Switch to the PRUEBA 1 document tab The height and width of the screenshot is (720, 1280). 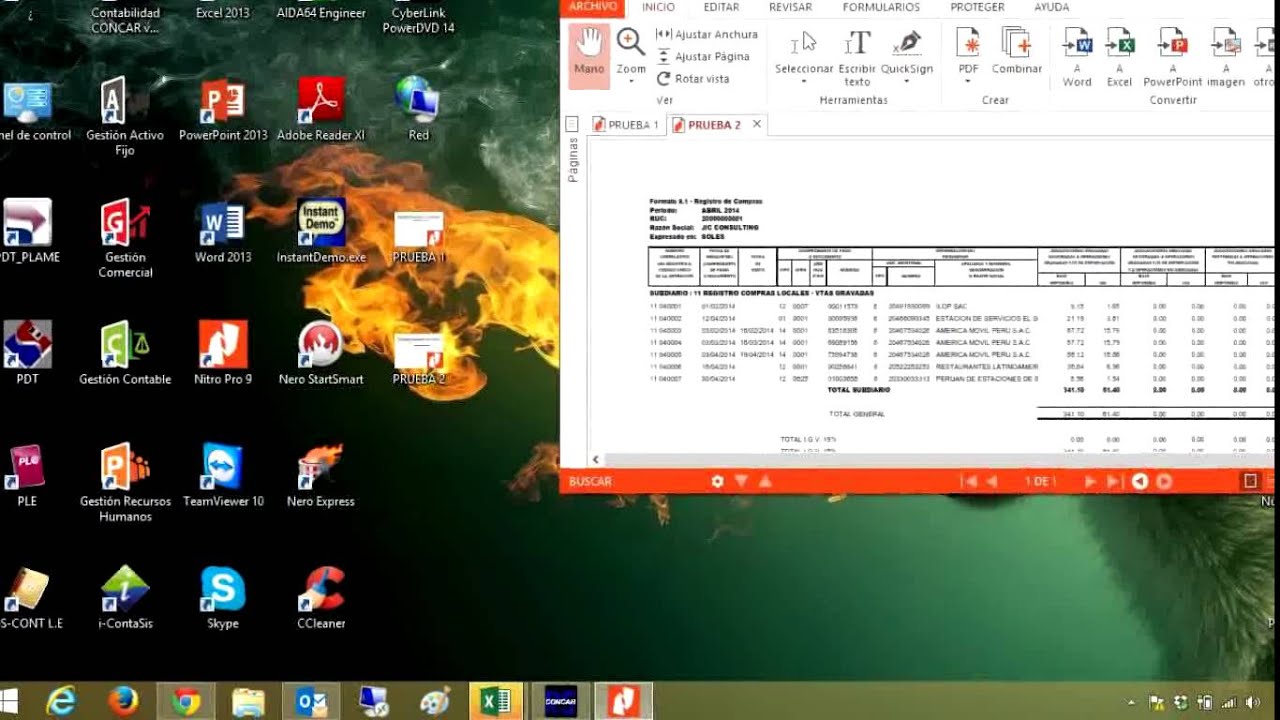click(x=626, y=125)
